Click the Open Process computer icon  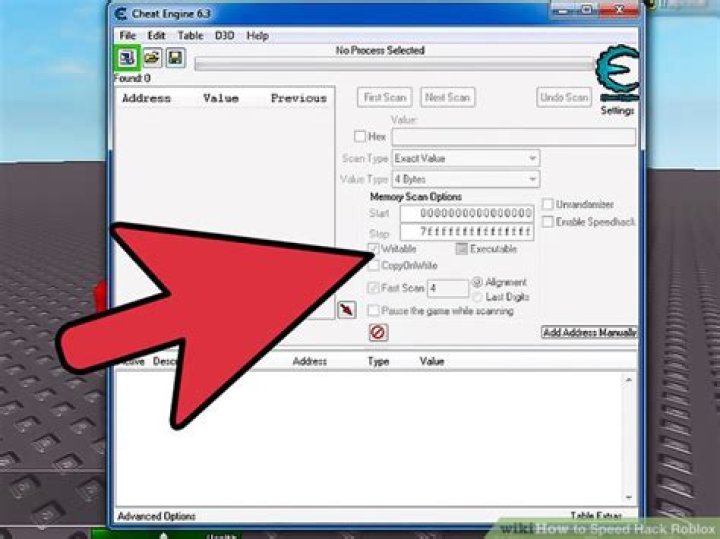pos(127,58)
